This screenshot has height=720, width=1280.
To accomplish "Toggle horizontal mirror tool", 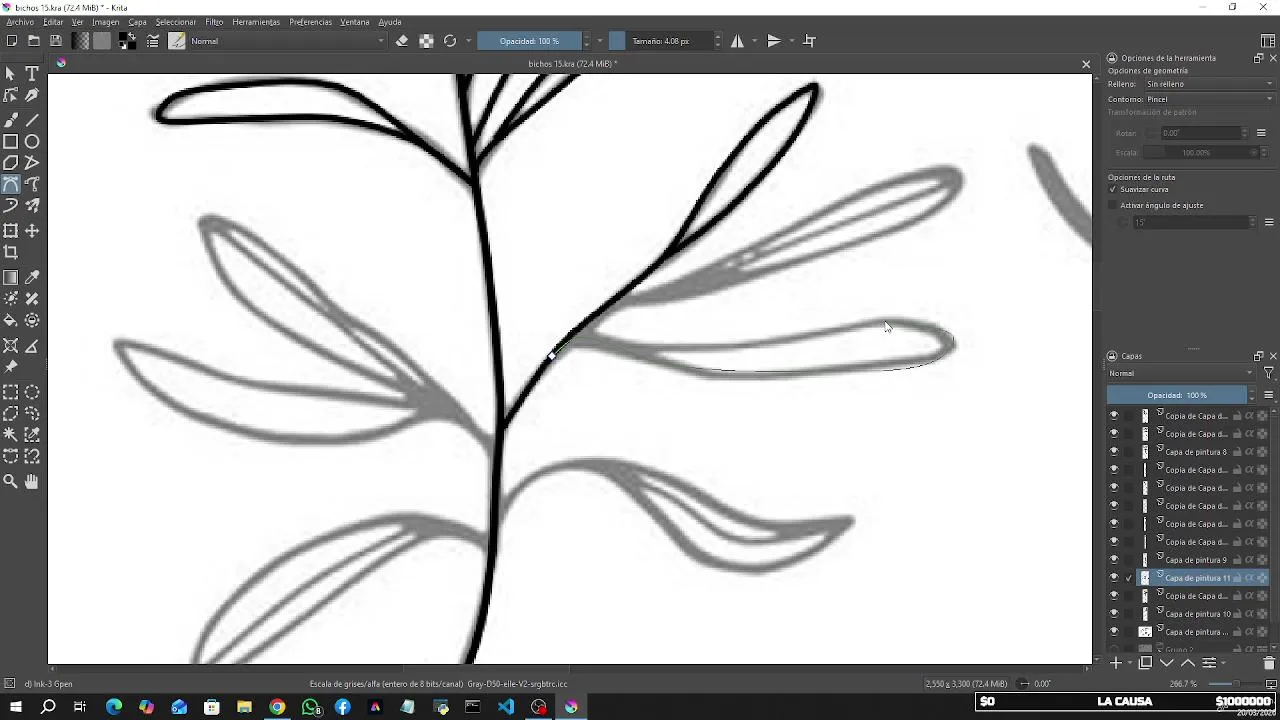I will [737, 41].
